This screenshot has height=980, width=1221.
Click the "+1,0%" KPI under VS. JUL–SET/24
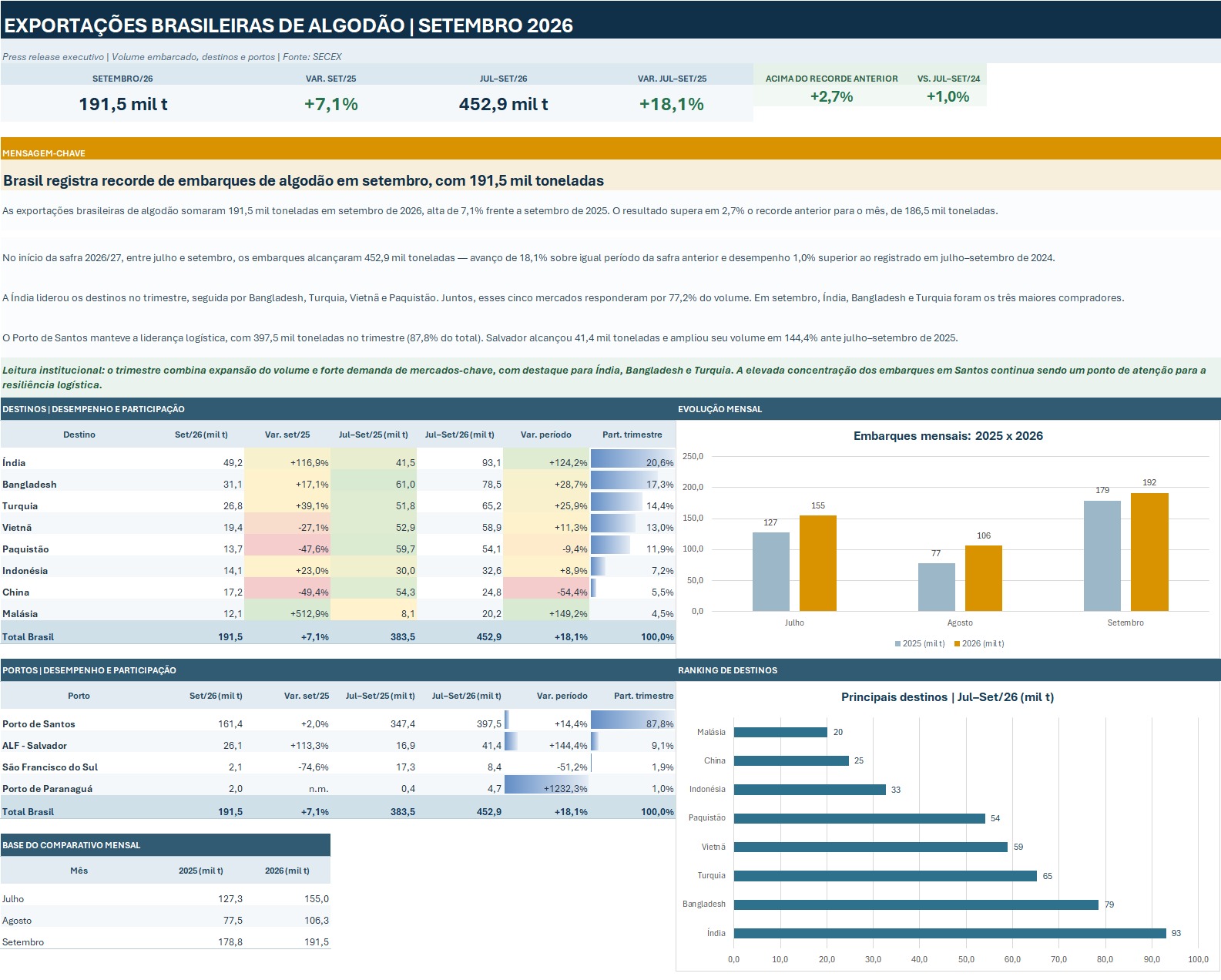[948, 96]
